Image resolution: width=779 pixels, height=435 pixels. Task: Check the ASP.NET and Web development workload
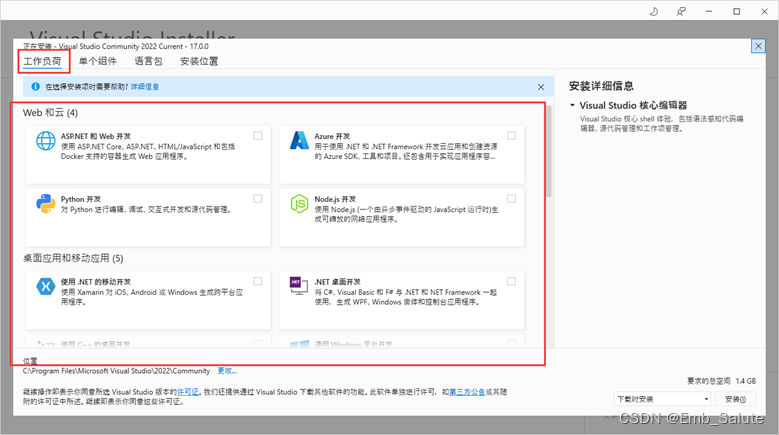click(258, 136)
